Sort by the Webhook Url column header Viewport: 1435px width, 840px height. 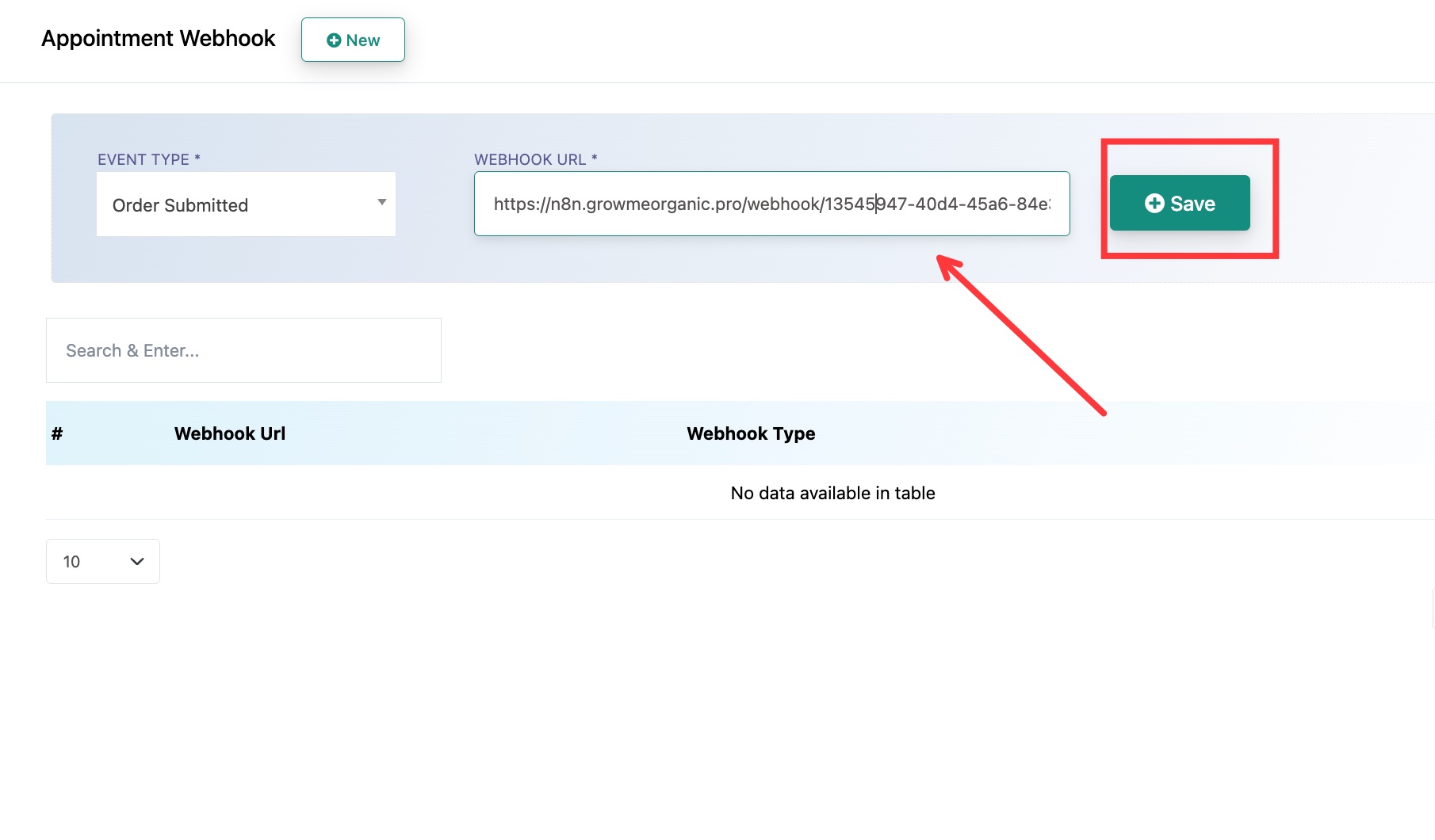230,433
